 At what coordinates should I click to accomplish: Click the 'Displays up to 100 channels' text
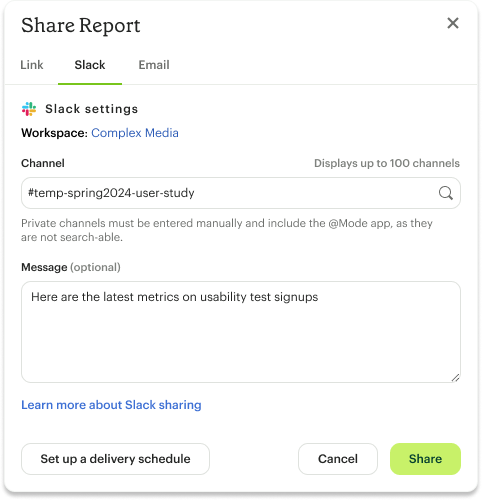click(387, 163)
